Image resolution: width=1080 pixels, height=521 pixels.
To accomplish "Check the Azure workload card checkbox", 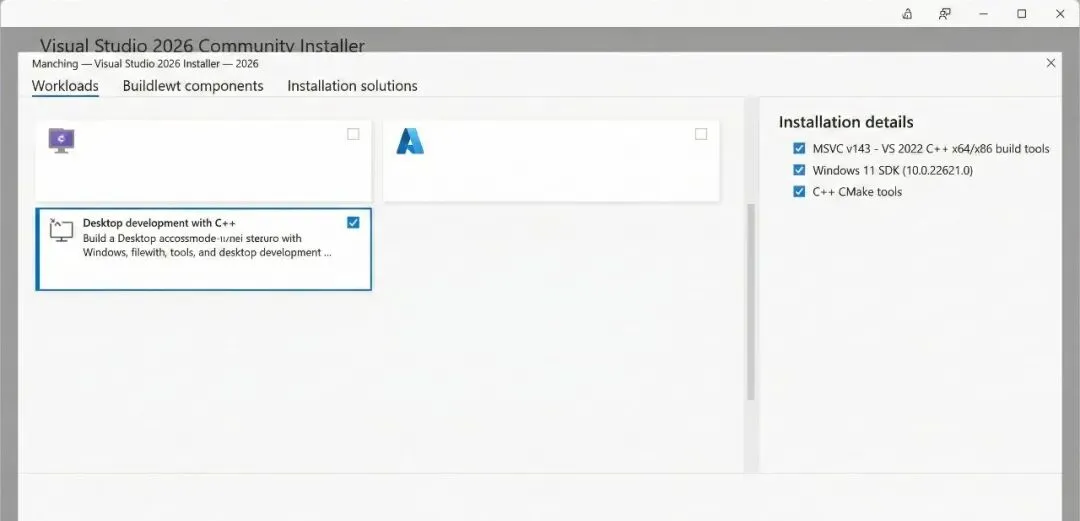I will pyautogui.click(x=700, y=134).
